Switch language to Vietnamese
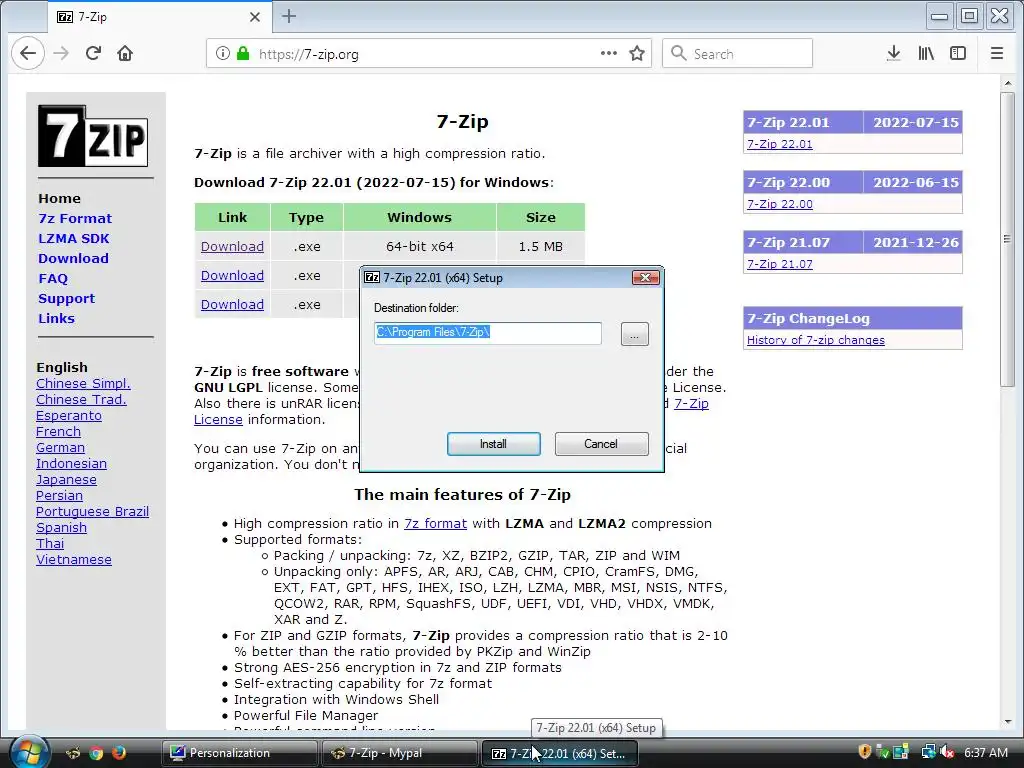This screenshot has width=1024, height=768. (74, 560)
